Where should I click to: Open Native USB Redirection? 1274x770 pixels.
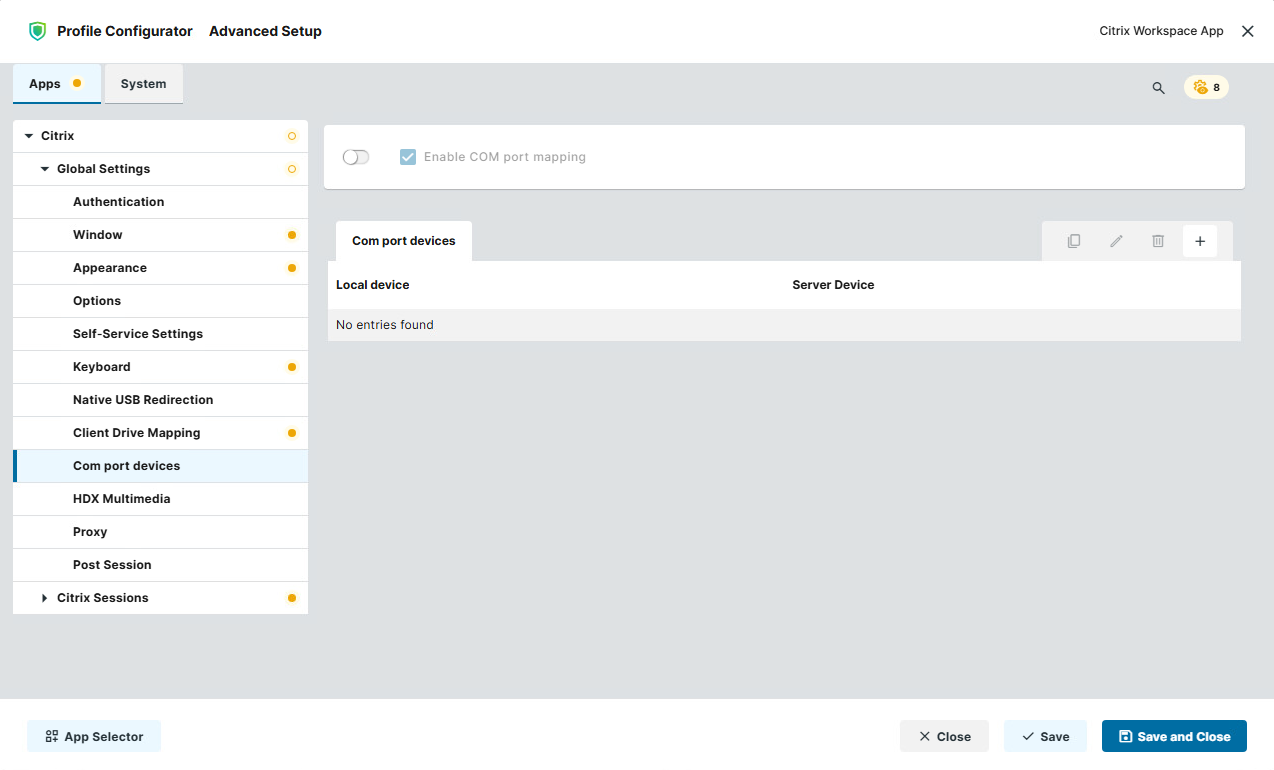pos(160,400)
